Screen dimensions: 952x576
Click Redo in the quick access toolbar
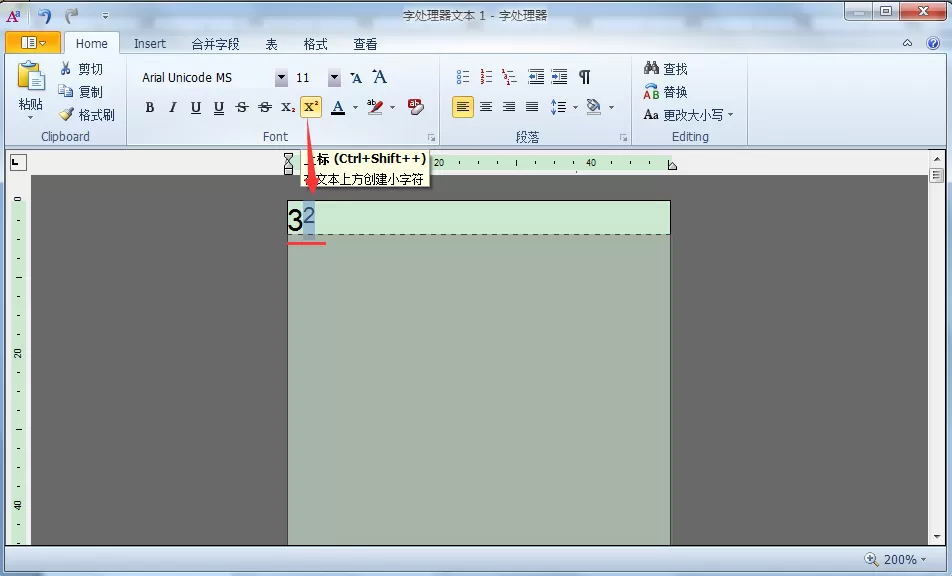(72, 15)
